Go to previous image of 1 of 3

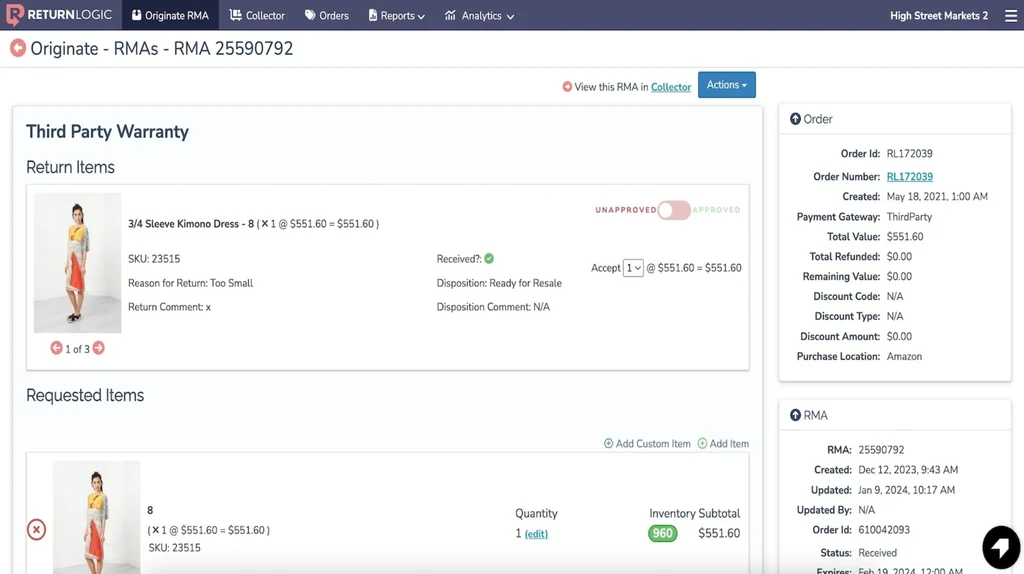click(56, 348)
